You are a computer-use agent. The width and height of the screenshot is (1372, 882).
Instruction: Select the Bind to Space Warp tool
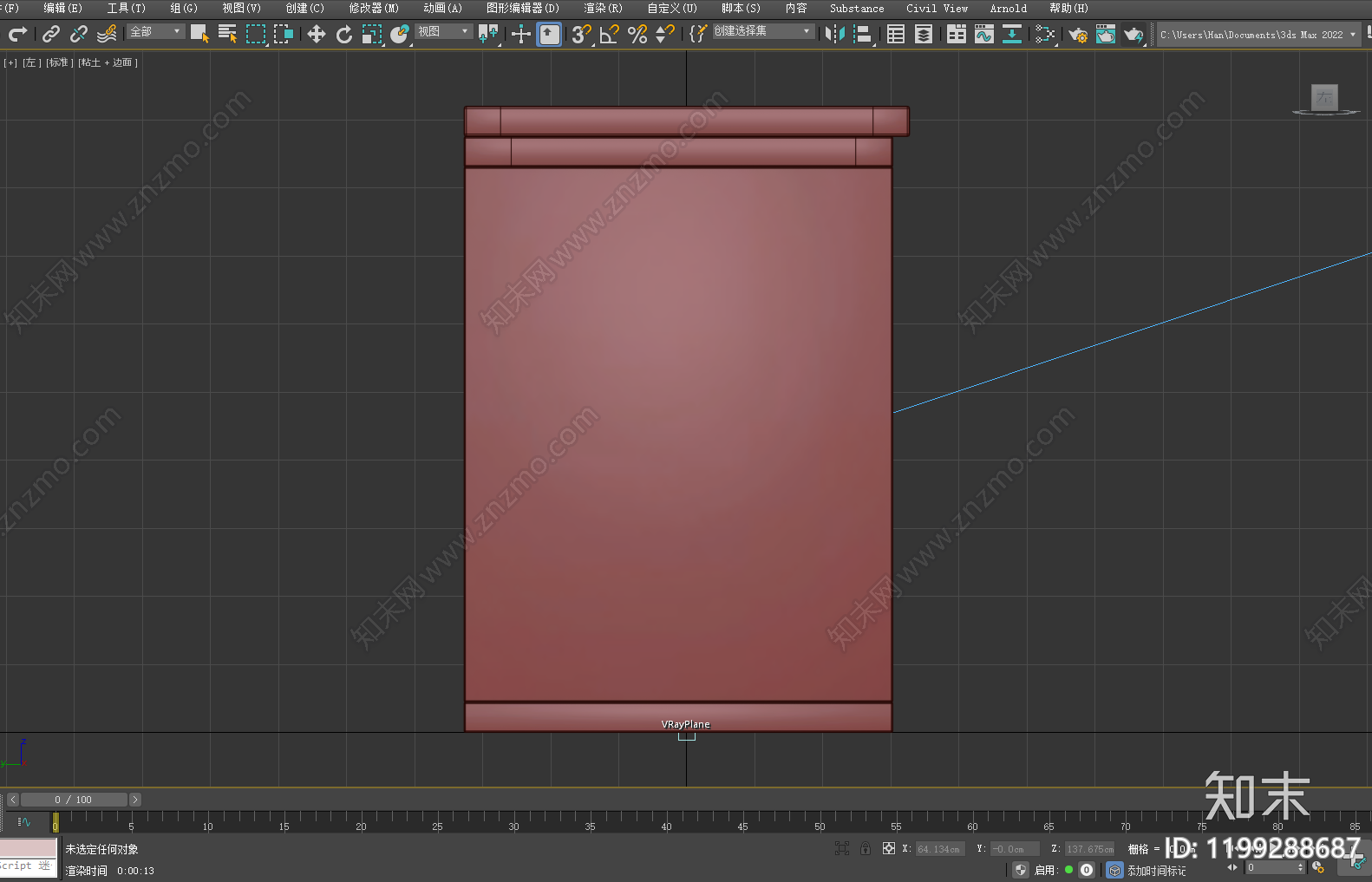point(107,34)
